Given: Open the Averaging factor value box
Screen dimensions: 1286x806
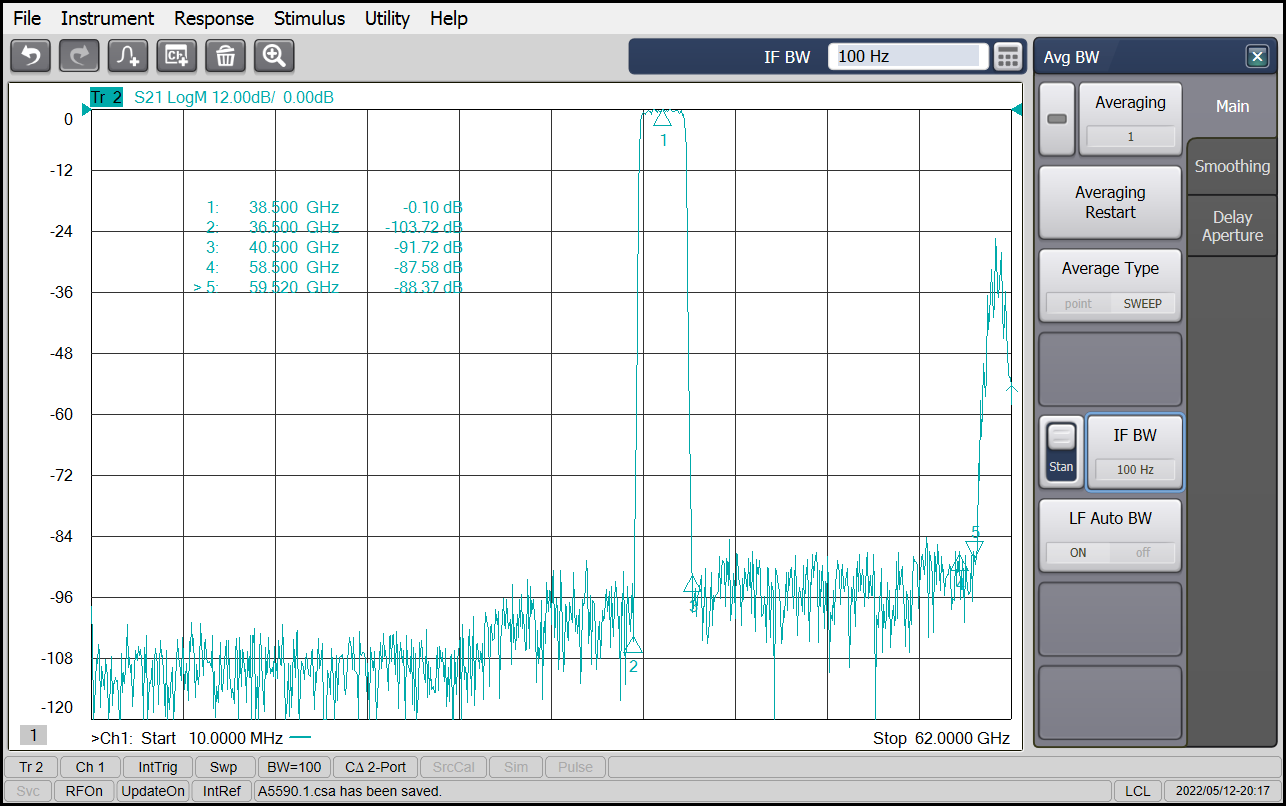Looking at the screenshot, I should coord(1130,137).
